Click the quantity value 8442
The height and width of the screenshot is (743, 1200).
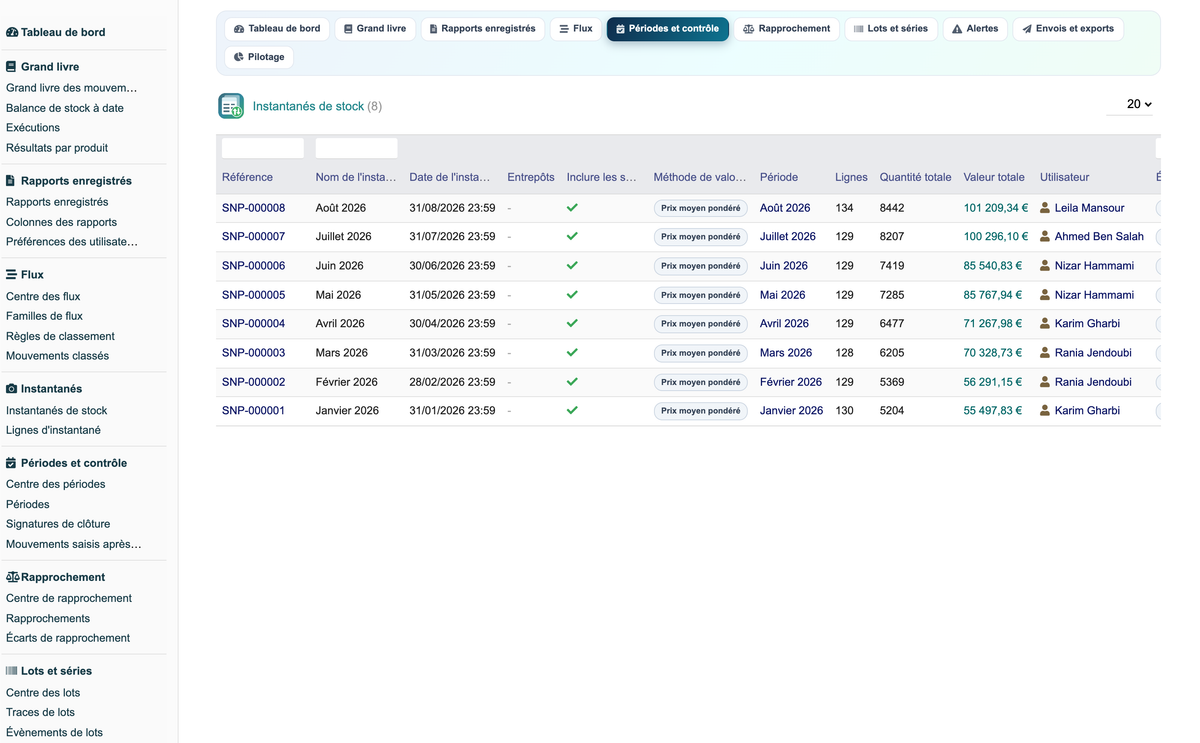(892, 208)
